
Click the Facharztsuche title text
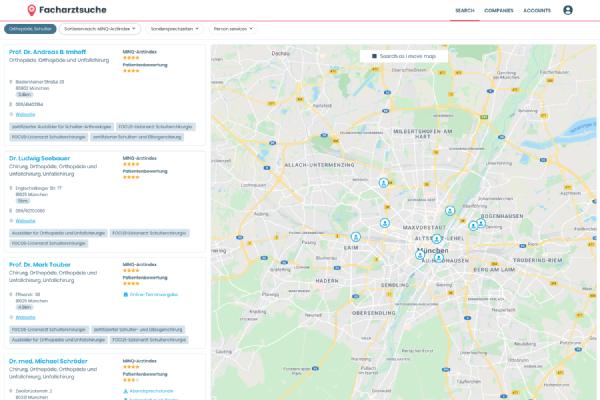click(73, 10)
